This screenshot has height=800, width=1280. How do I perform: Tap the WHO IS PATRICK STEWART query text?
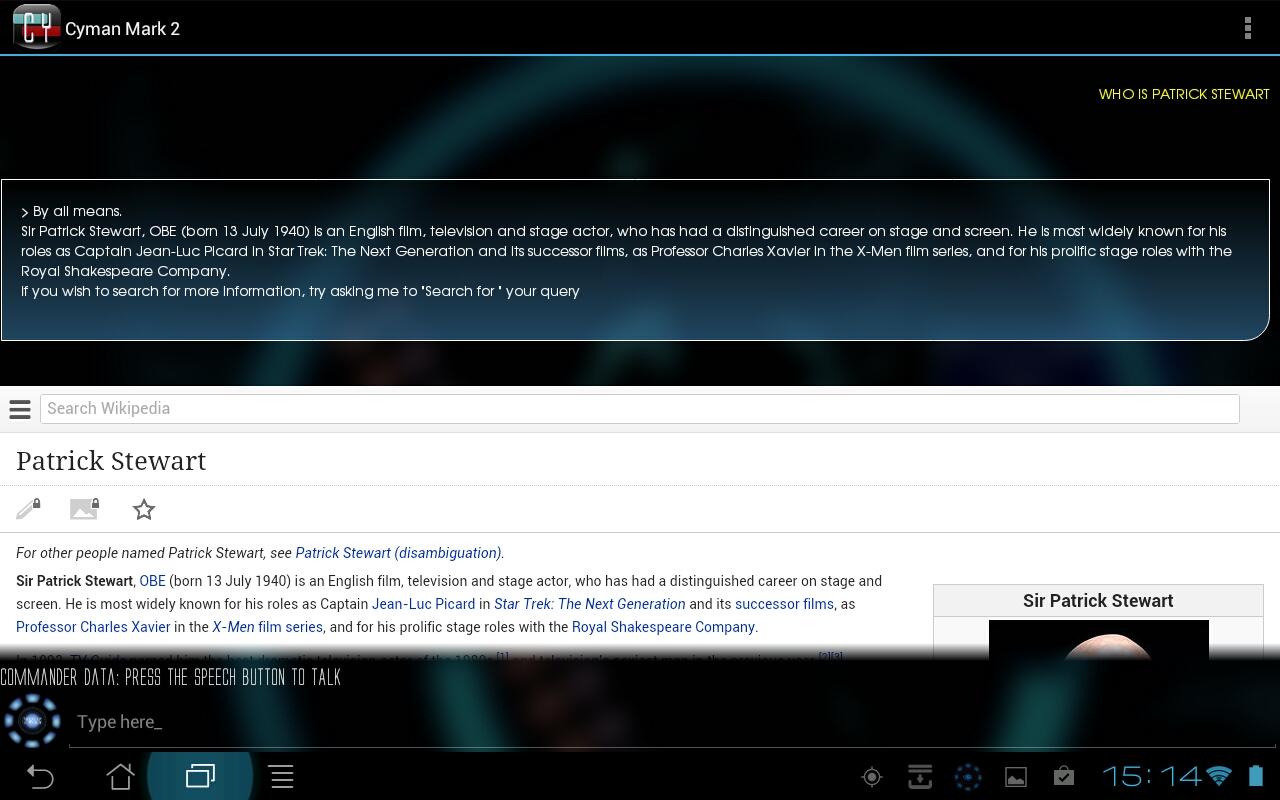[1184, 94]
